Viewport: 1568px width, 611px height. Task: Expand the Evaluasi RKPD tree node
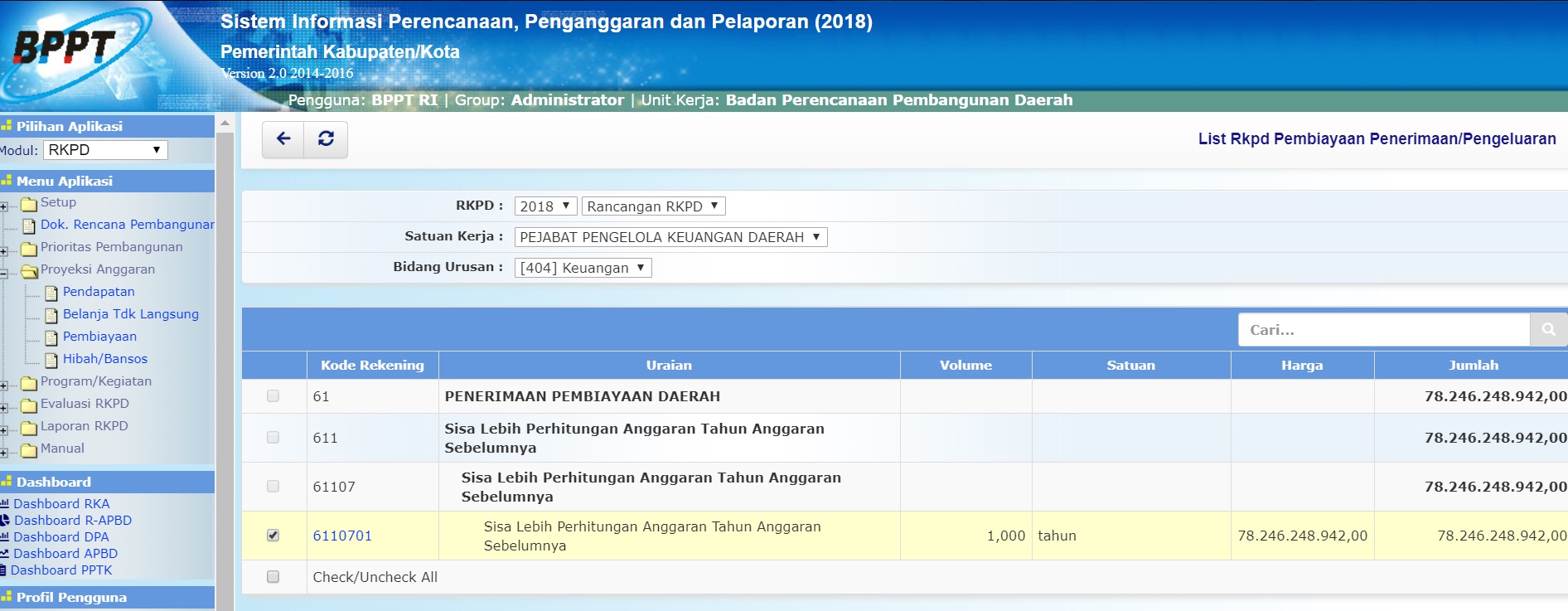tap(4, 408)
